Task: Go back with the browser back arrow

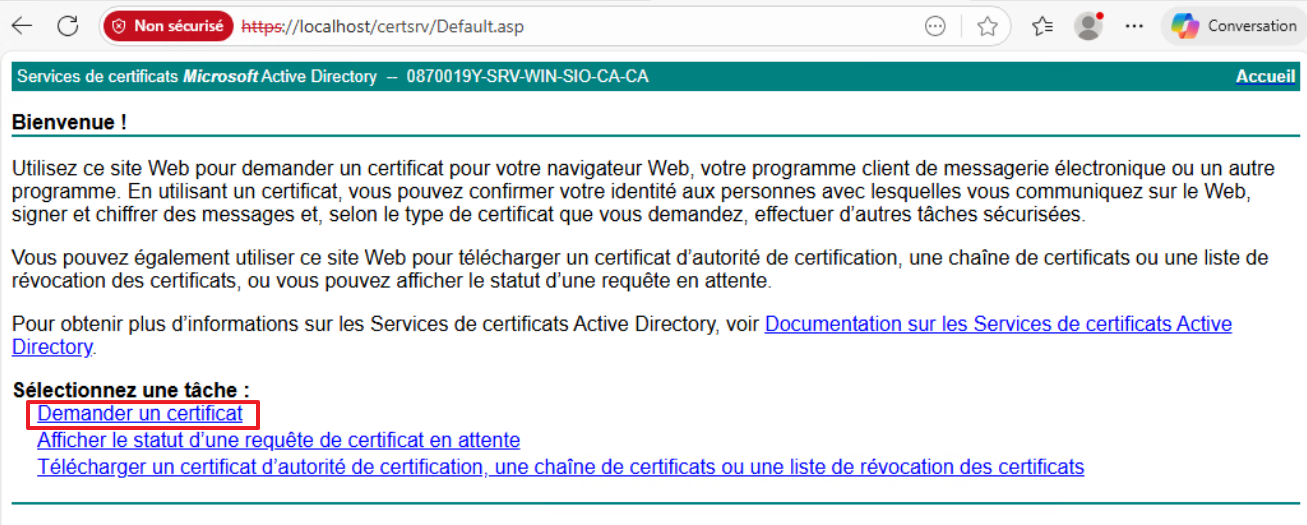Action: (x=21, y=27)
